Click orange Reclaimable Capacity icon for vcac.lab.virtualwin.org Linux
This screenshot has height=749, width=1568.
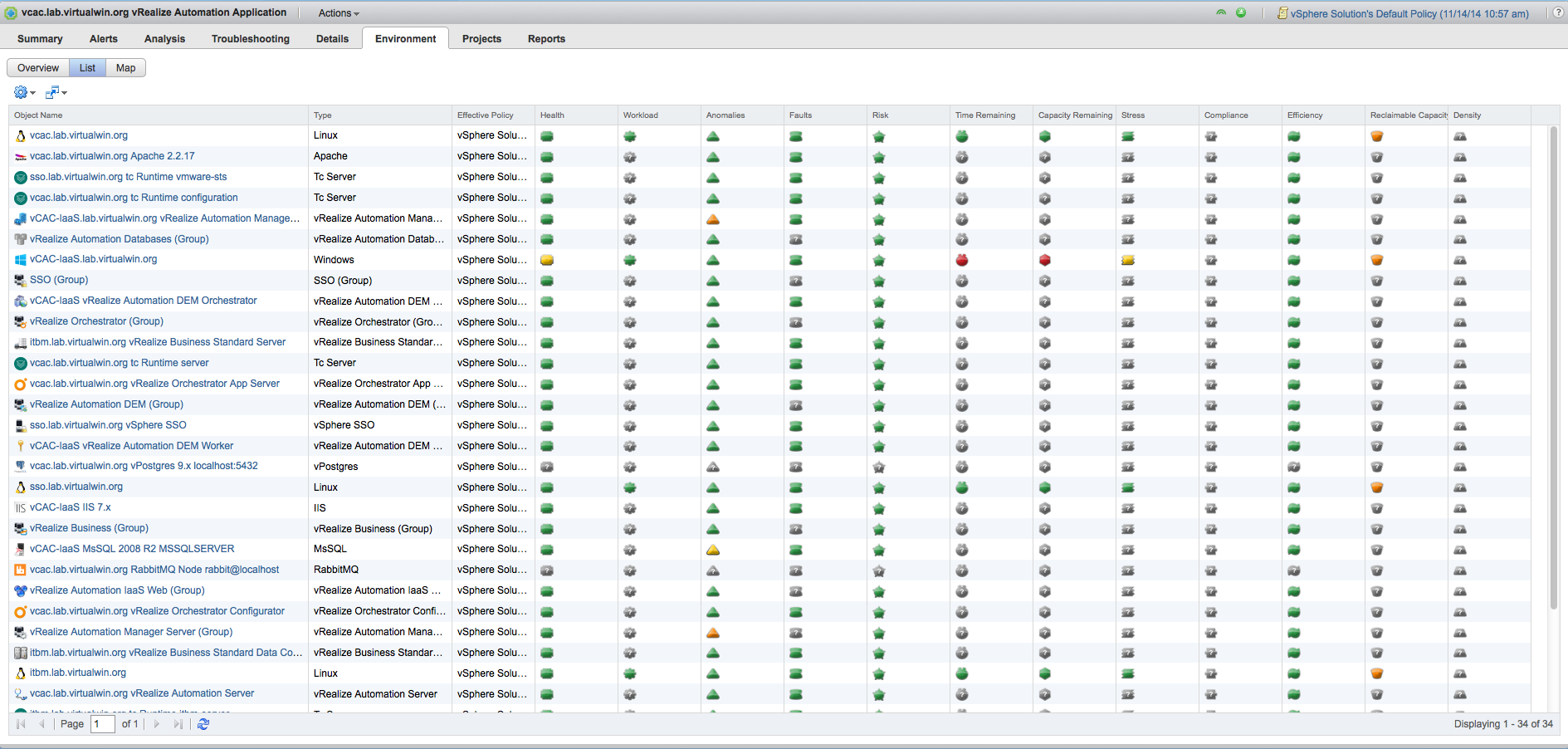click(x=1377, y=136)
